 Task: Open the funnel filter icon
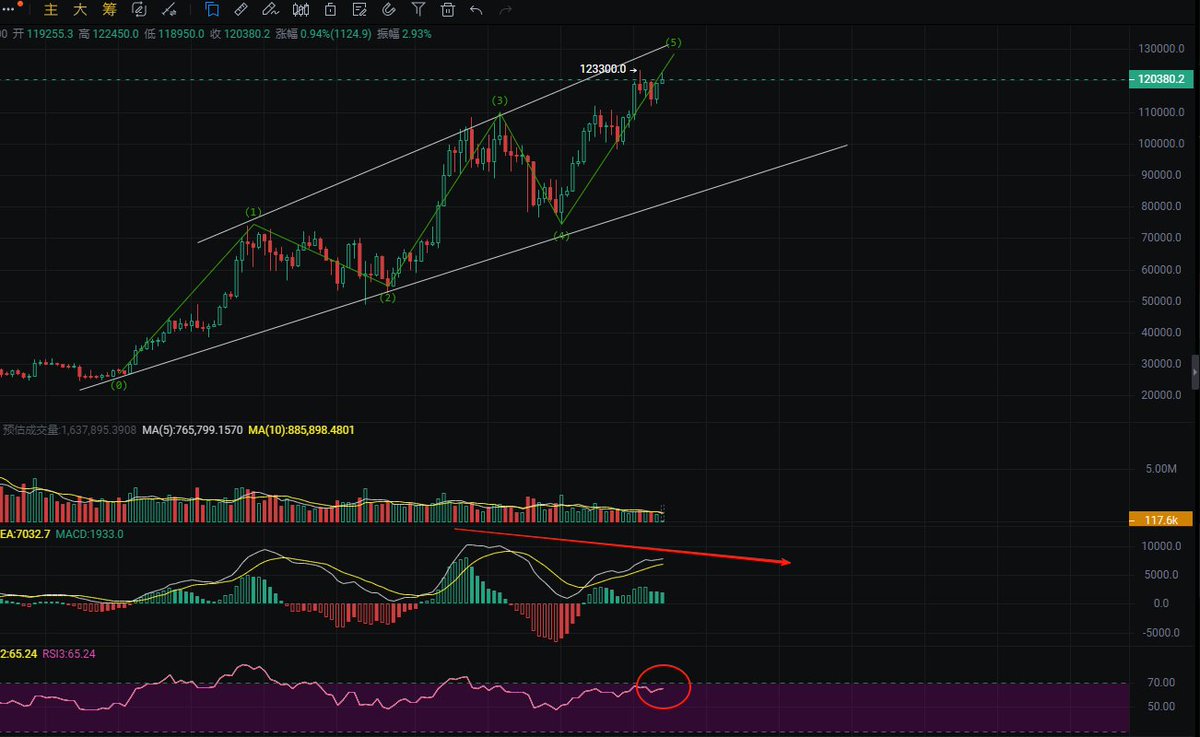419,10
